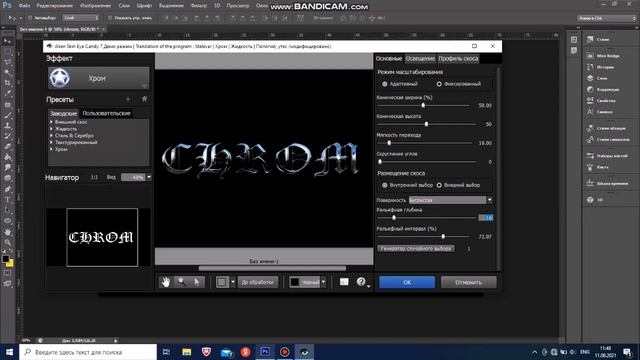Screen dimensions: 640x360
Task: Open the navigator view zoom dropdown
Action: click(149, 177)
